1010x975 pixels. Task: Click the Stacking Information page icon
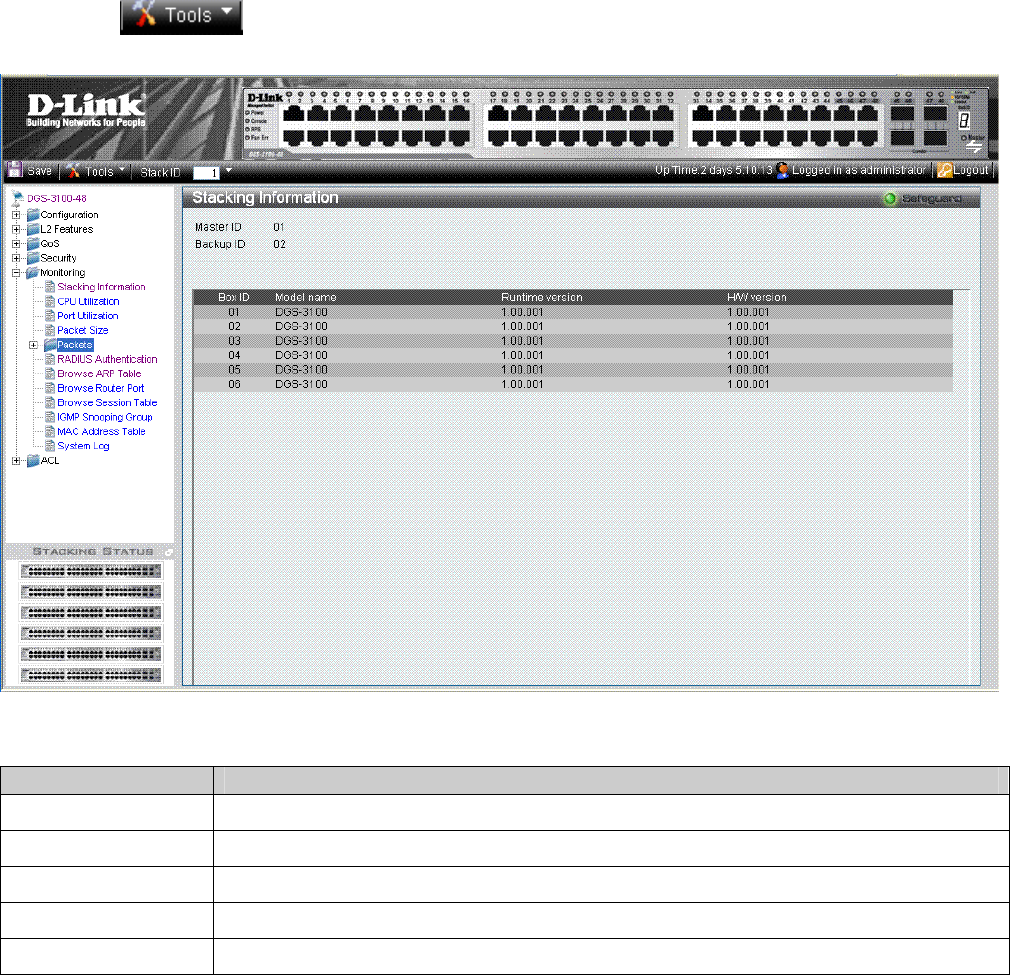tap(50, 287)
